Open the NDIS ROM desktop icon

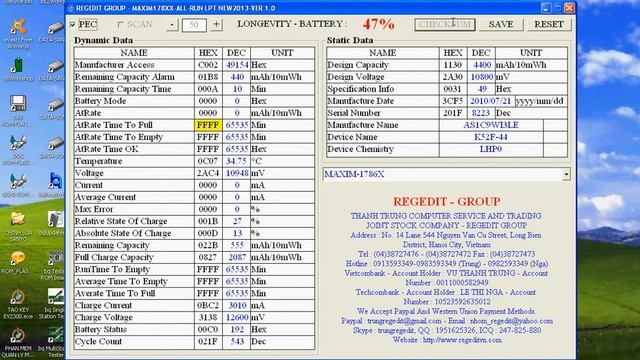[x=18, y=181]
